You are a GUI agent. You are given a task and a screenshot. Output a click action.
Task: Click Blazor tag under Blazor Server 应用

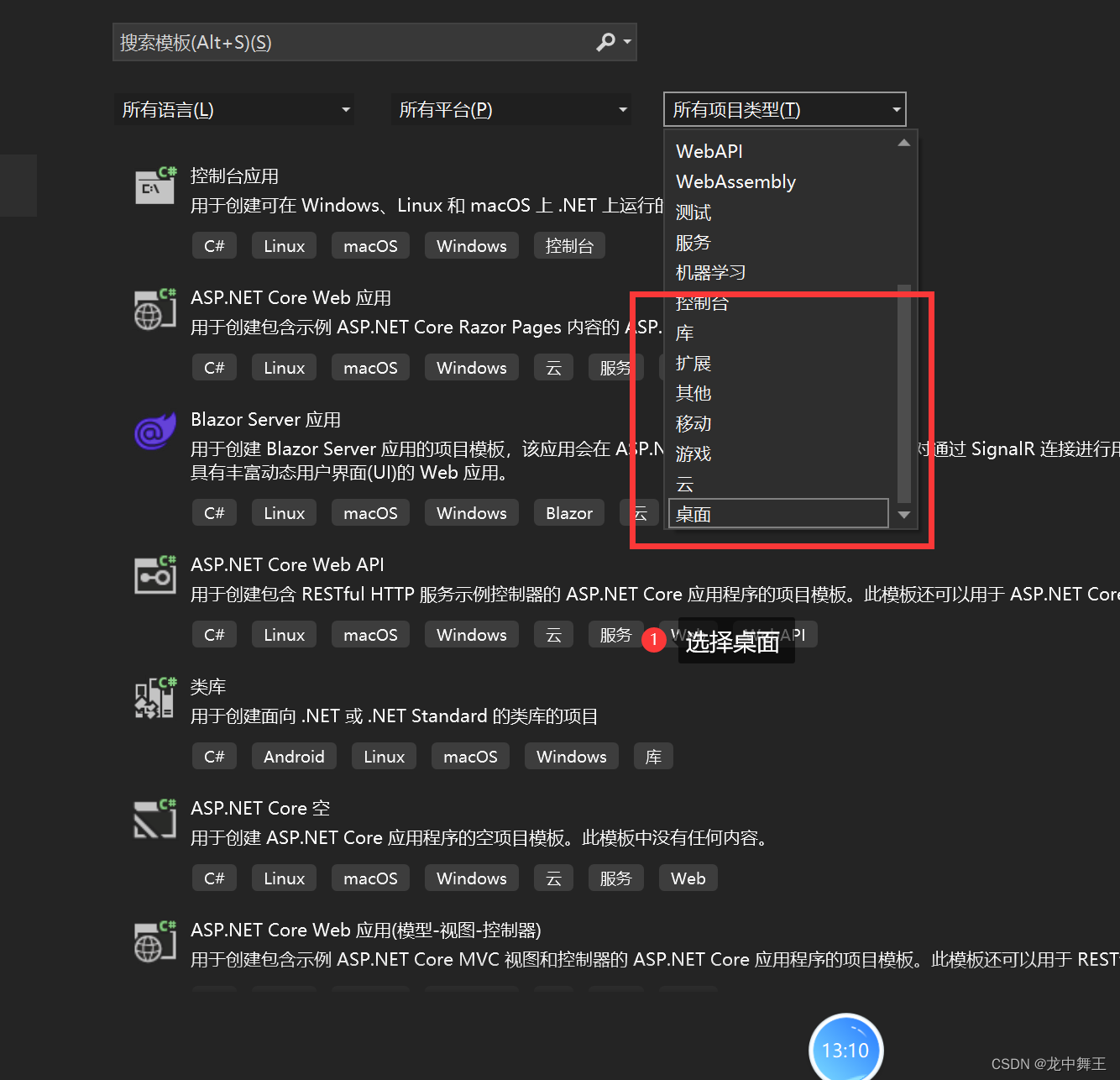(x=569, y=513)
